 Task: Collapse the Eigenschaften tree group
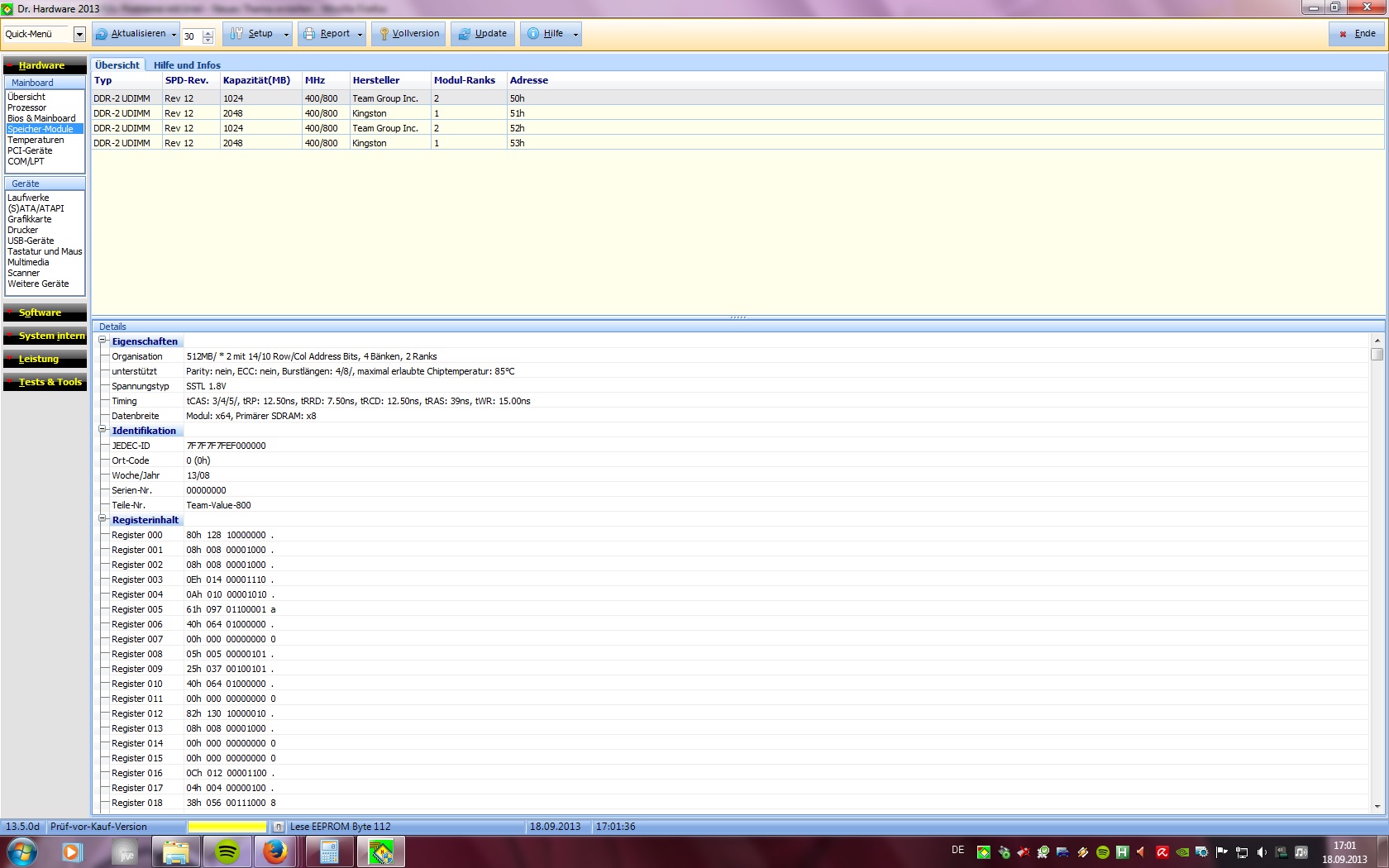(x=103, y=340)
